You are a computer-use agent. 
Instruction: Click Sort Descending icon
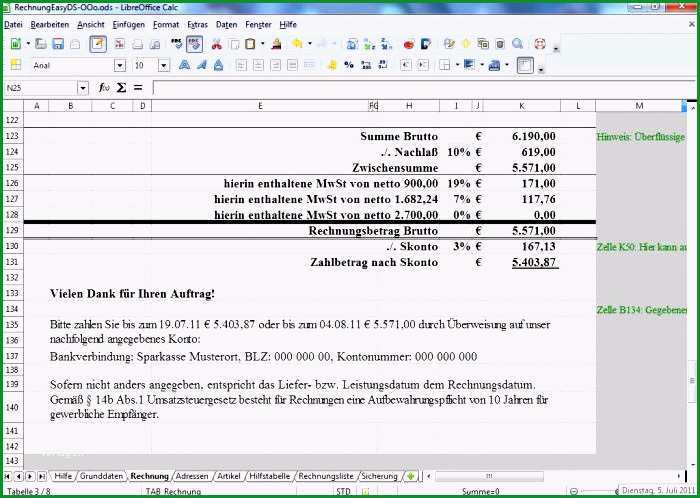pyautogui.click(x=387, y=44)
